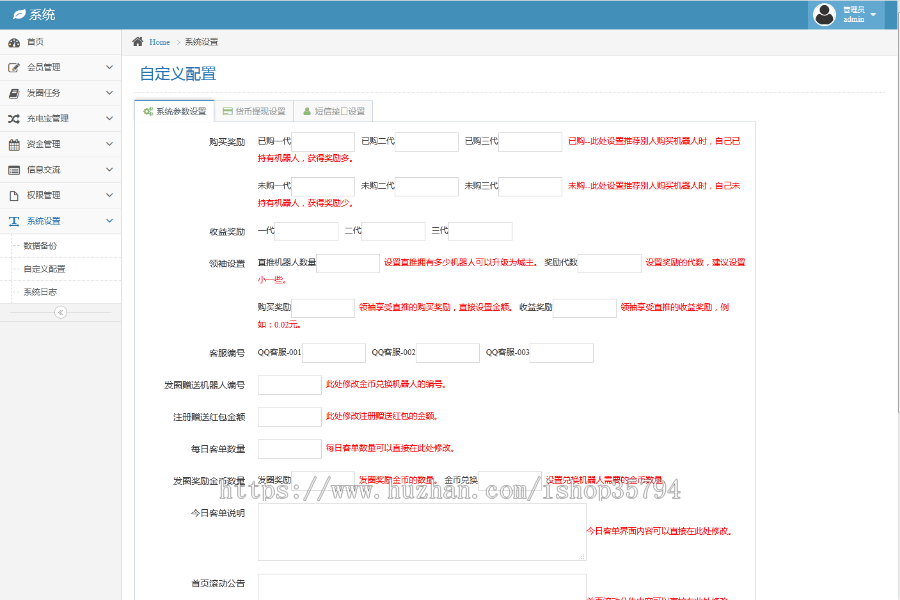Screen dimensions: 900x600
Task: Focus the 注册赠送红包金额 input field
Action: pyautogui.click(x=290, y=417)
